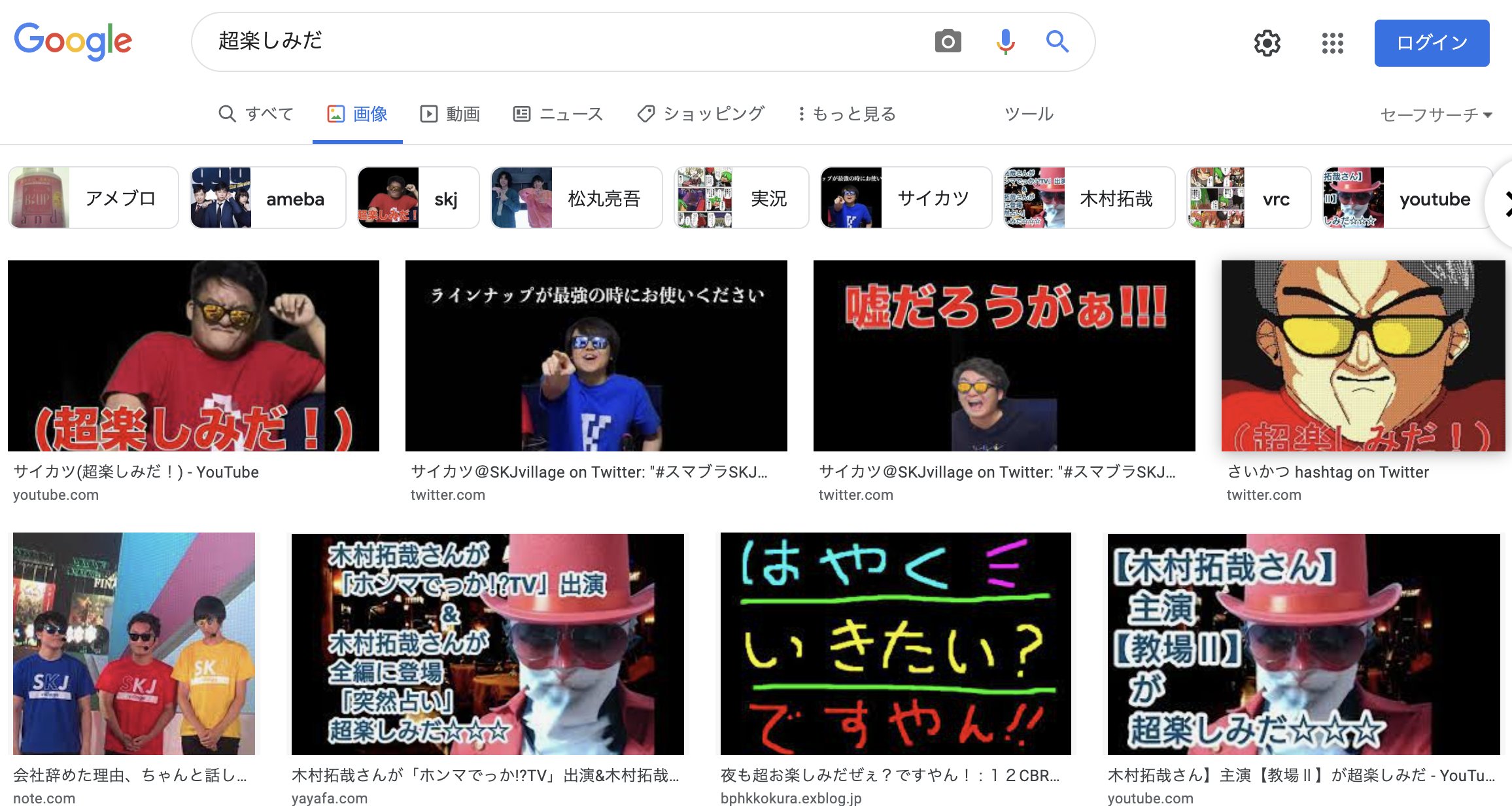Open the ショッピング tab
Image resolution: width=1512 pixels, height=806 pixels.
[700, 114]
